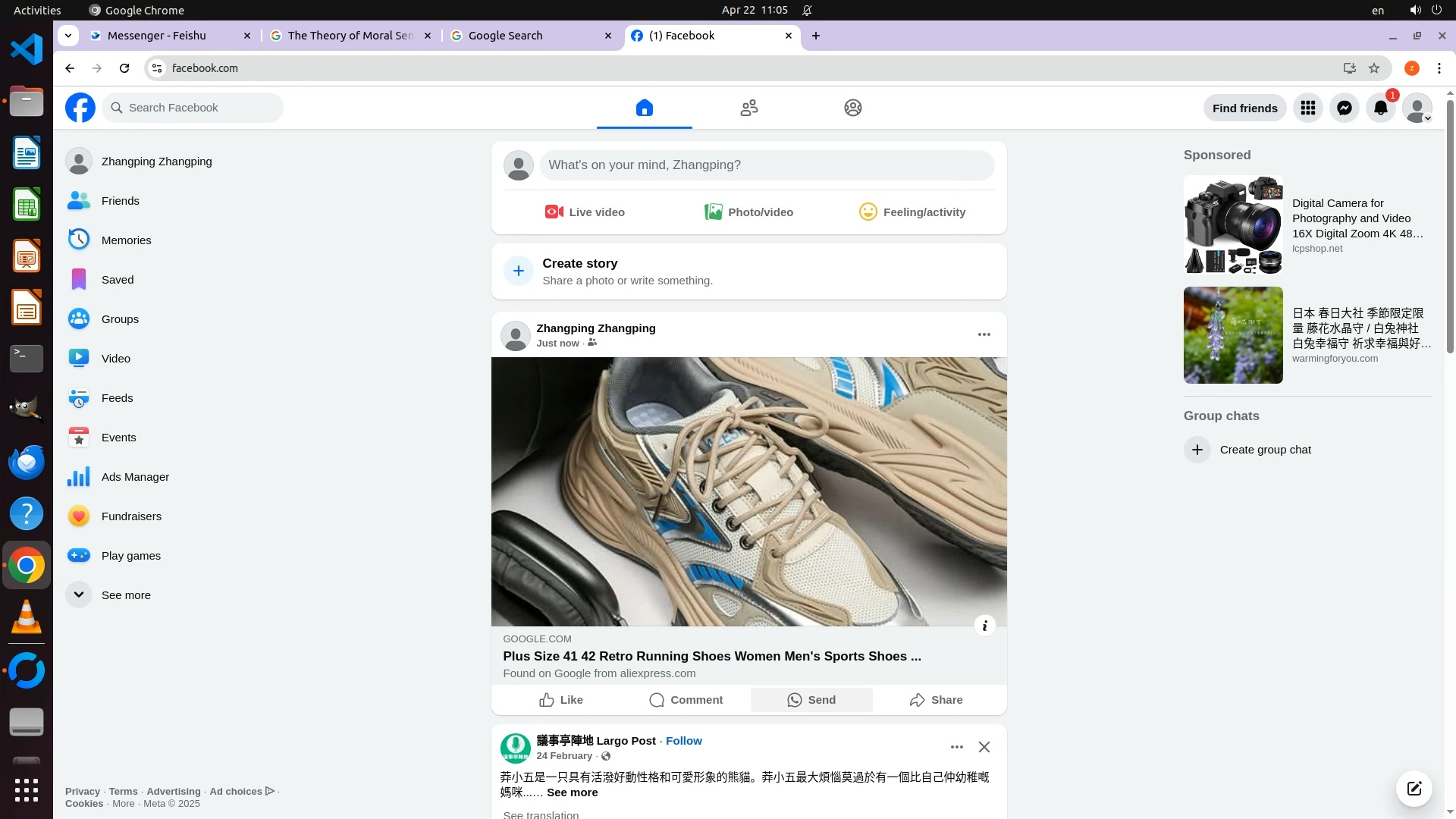
Task: Open account profile dropdown menu
Action: pyautogui.click(x=1417, y=108)
